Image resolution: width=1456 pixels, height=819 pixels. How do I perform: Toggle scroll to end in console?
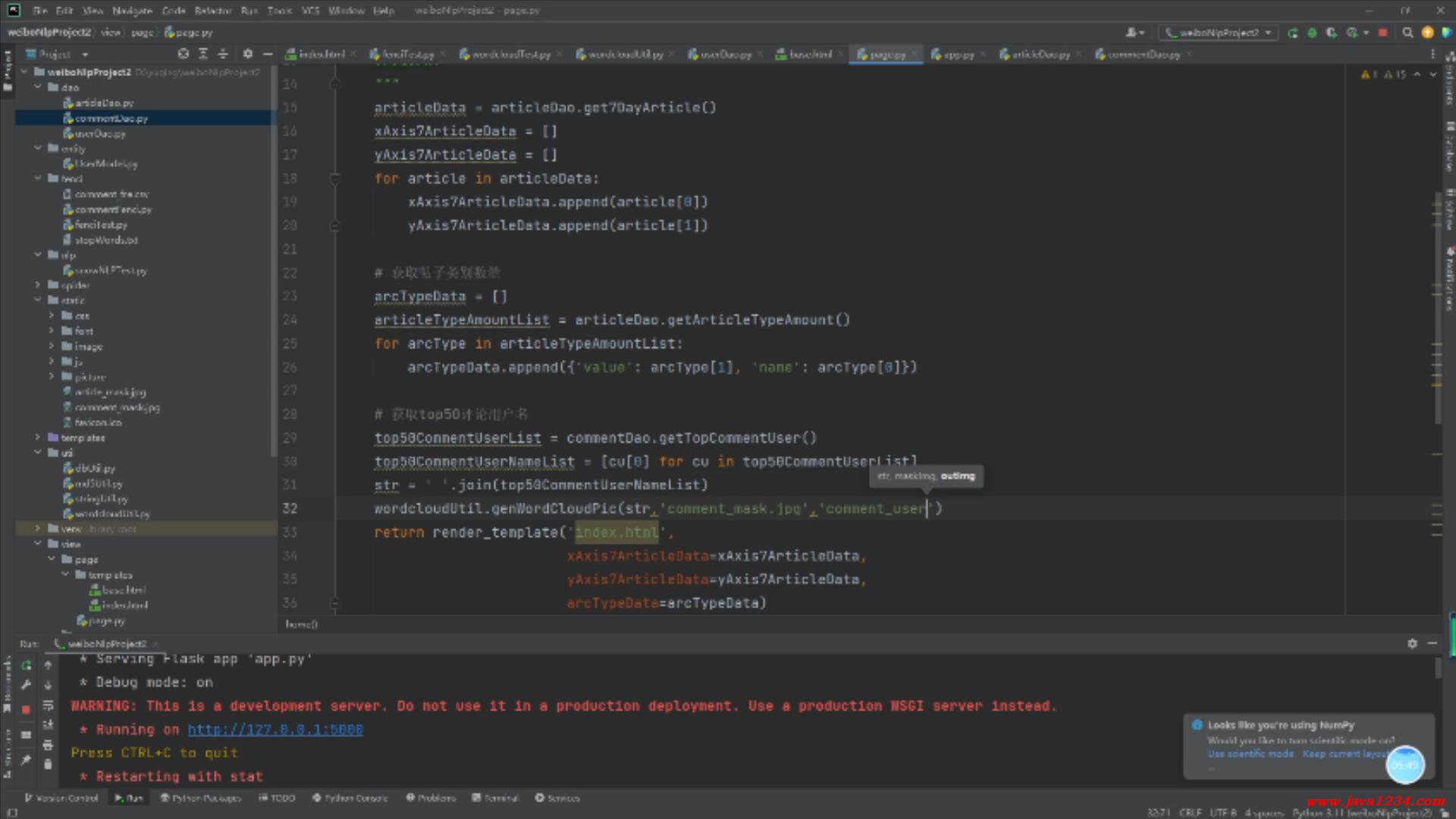click(x=48, y=725)
